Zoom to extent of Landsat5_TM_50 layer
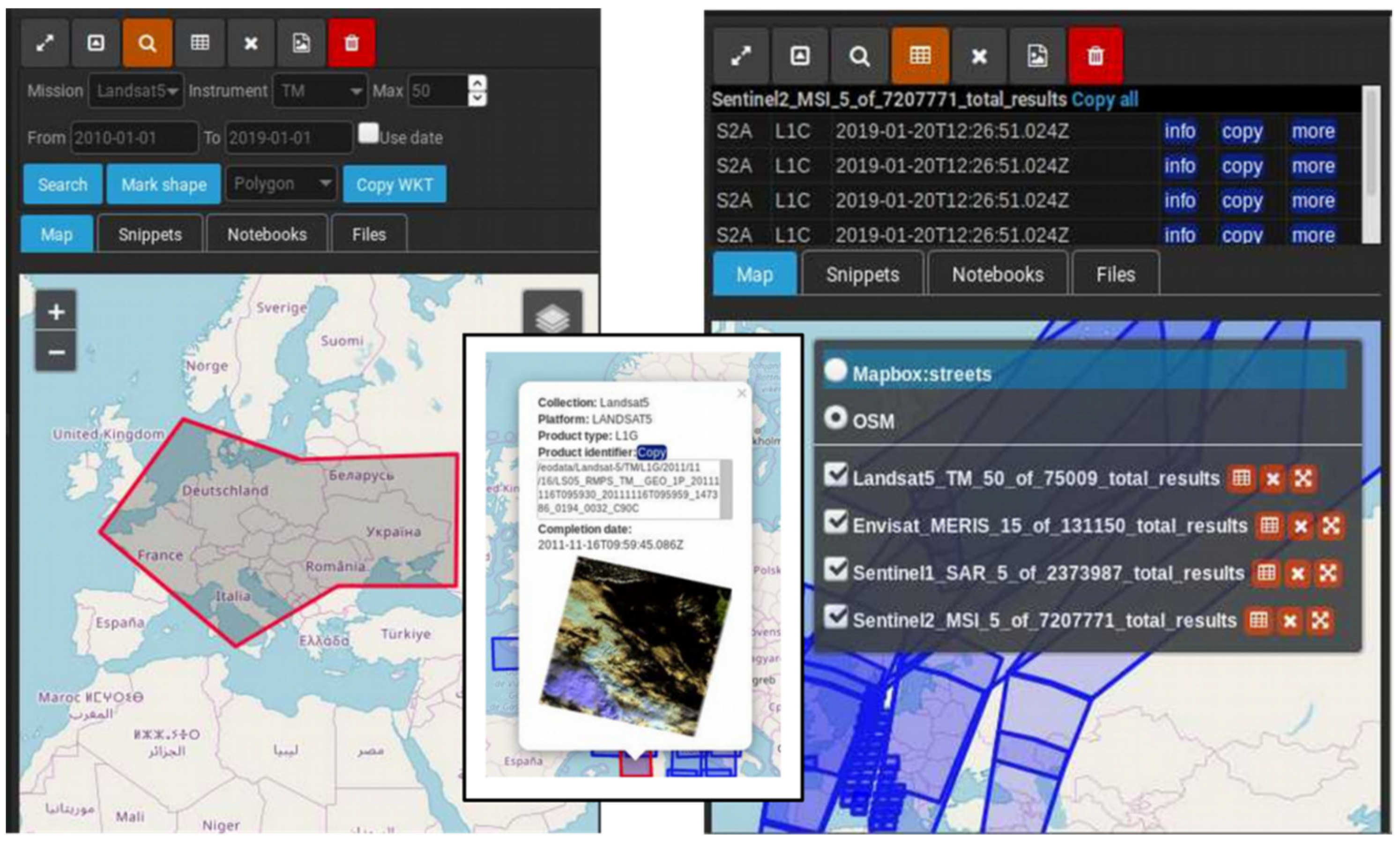This screenshot has width=1400, height=844. coord(1303,478)
